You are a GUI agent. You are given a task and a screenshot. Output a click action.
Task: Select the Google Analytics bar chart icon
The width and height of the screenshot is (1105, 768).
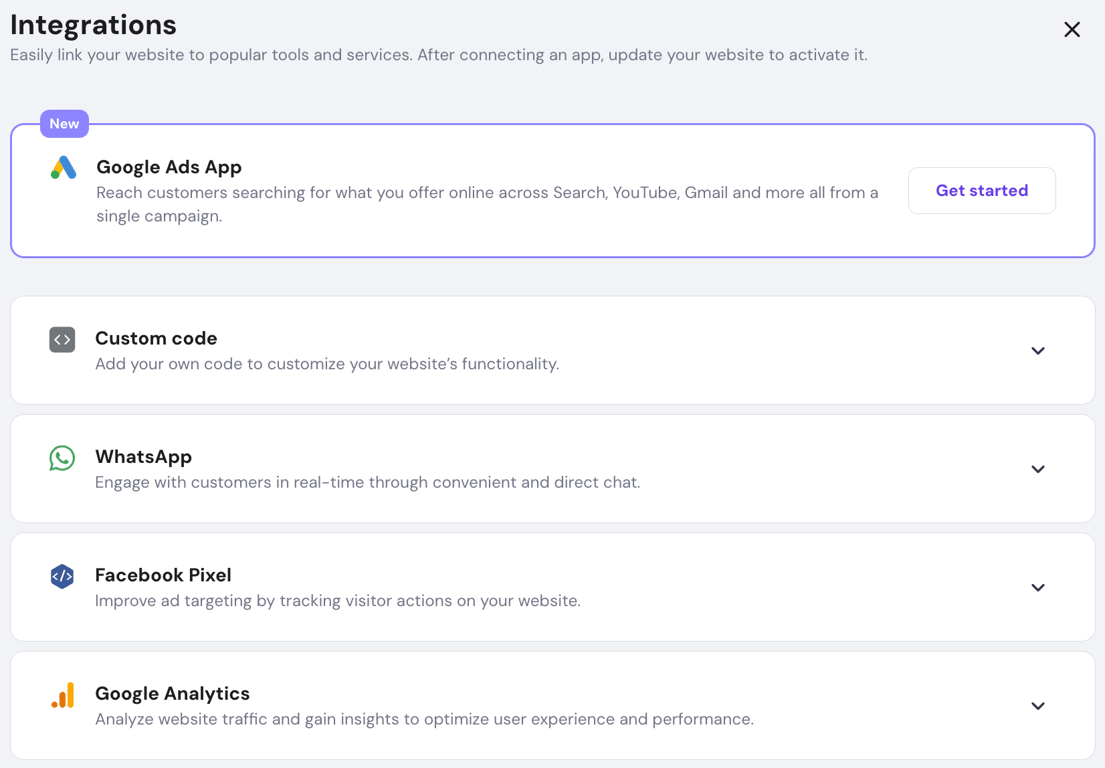[x=61, y=694]
